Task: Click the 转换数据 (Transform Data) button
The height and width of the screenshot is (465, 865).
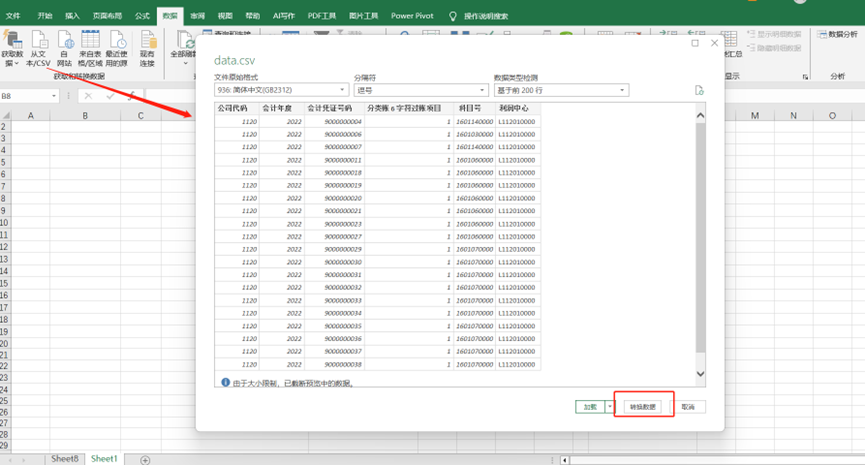Action: pos(643,407)
